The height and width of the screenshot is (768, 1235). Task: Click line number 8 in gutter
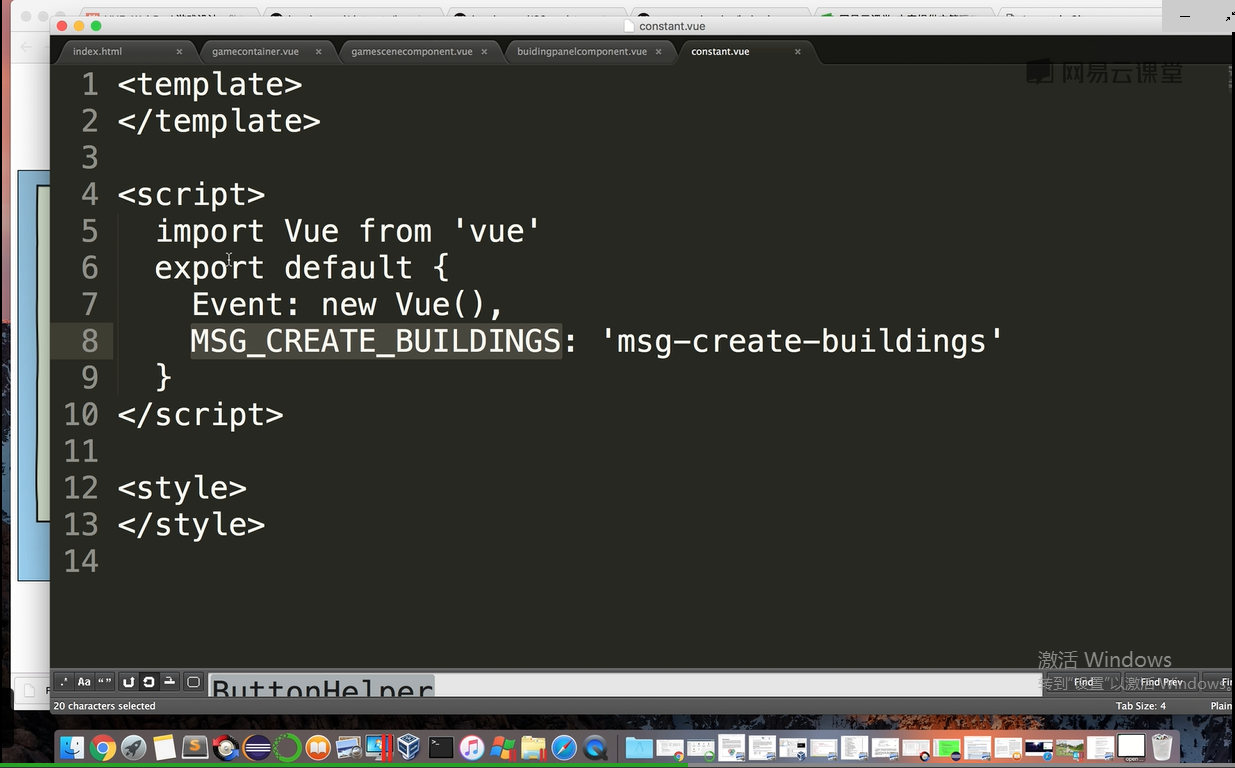click(x=89, y=341)
